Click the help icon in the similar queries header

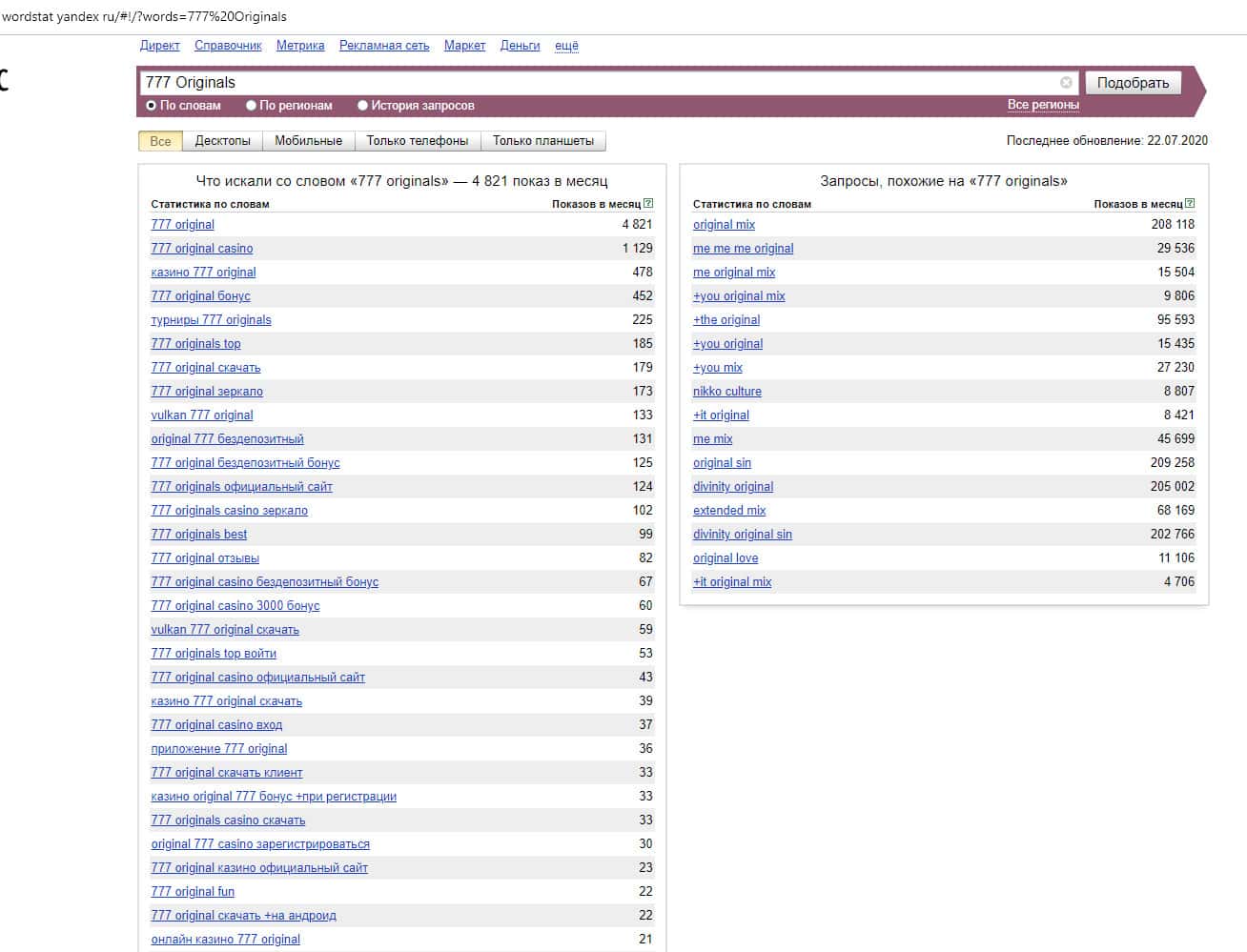[1189, 203]
